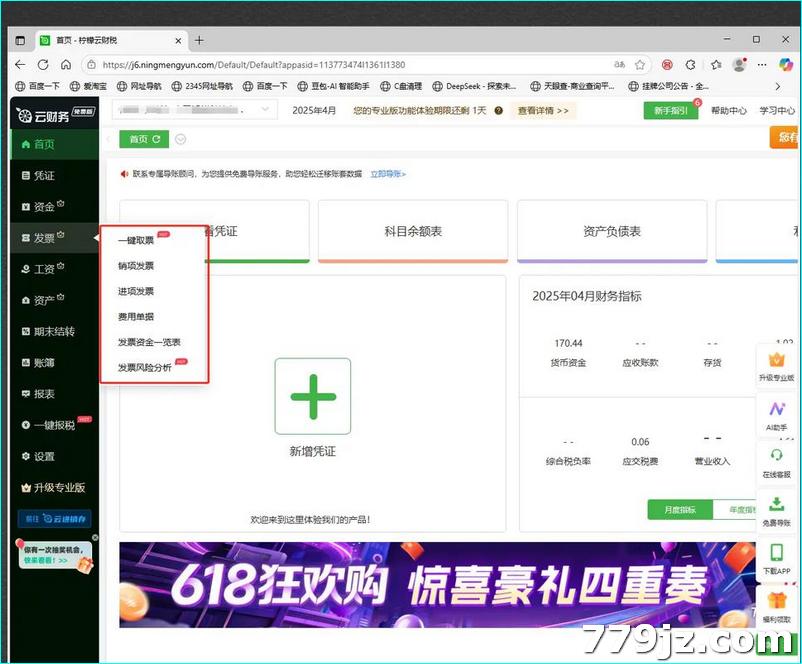Open the 首页 item in sidebar

(54, 144)
